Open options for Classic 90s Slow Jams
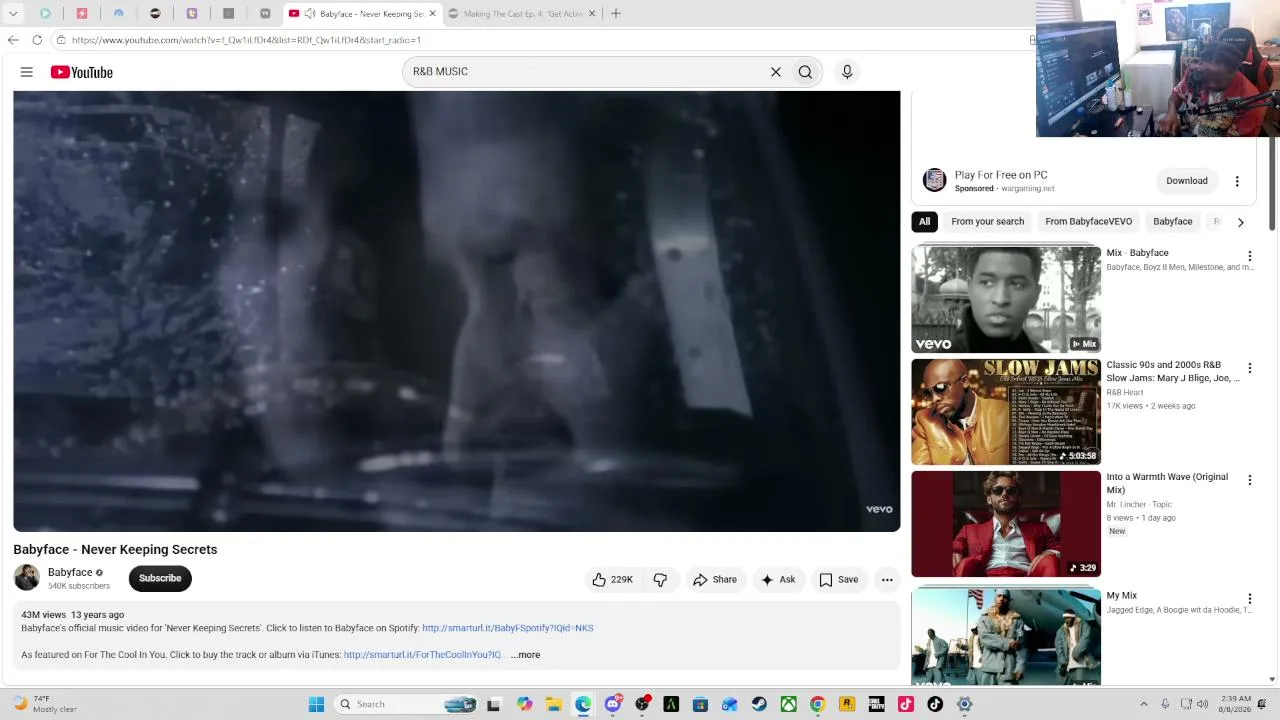This screenshot has height=720, width=1280. (x=1249, y=368)
